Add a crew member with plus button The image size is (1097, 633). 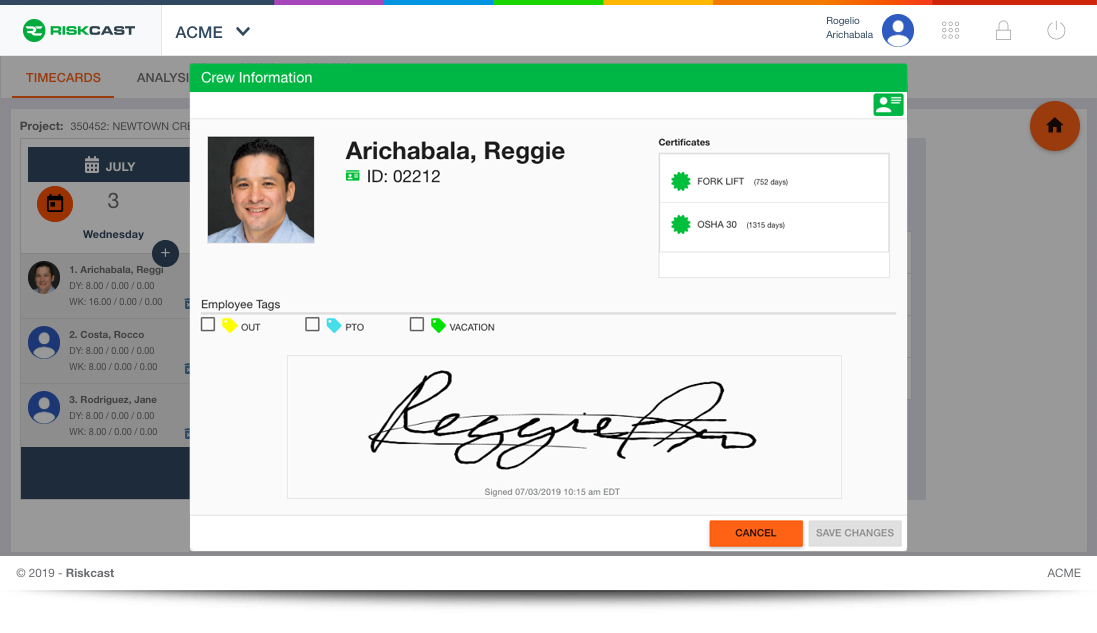click(165, 253)
